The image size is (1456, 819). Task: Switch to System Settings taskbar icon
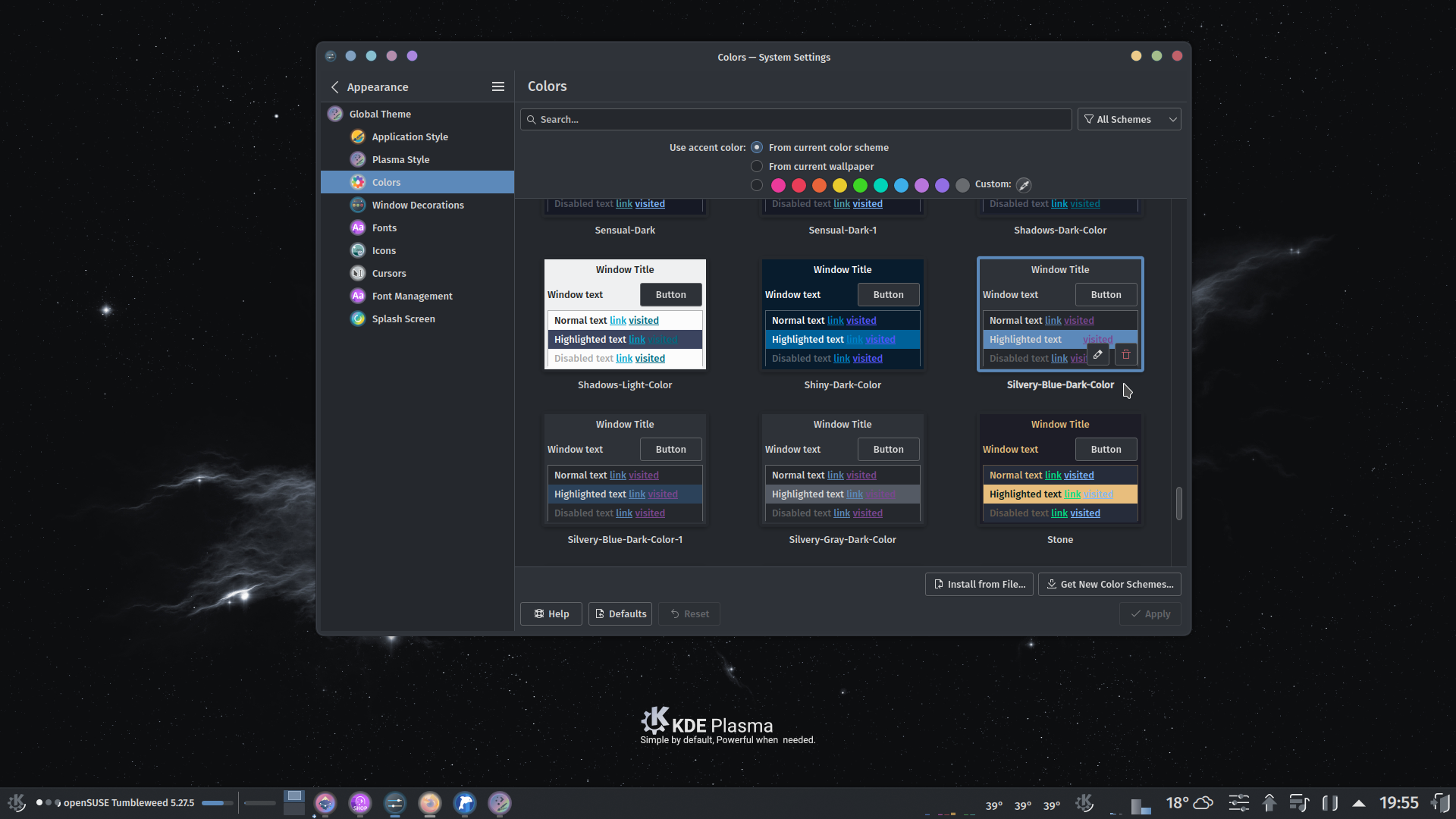point(395,803)
